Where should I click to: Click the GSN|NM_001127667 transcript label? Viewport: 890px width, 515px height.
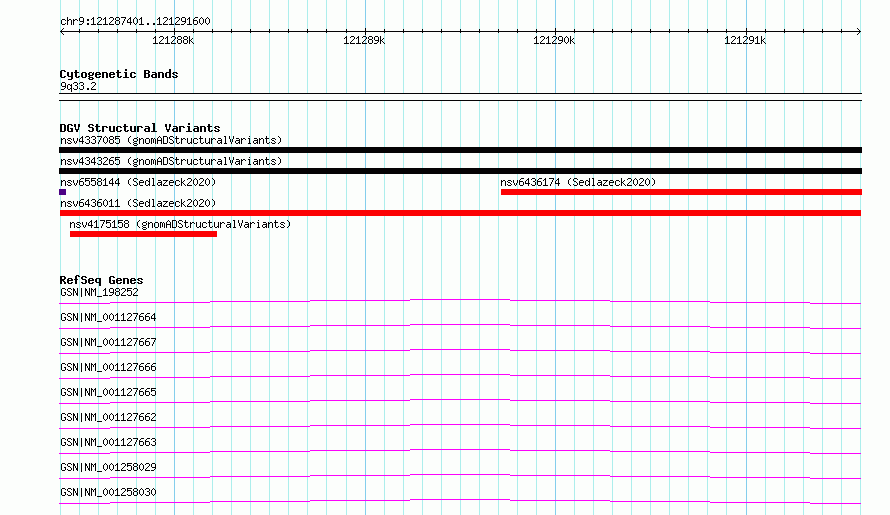(x=108, y=342)
